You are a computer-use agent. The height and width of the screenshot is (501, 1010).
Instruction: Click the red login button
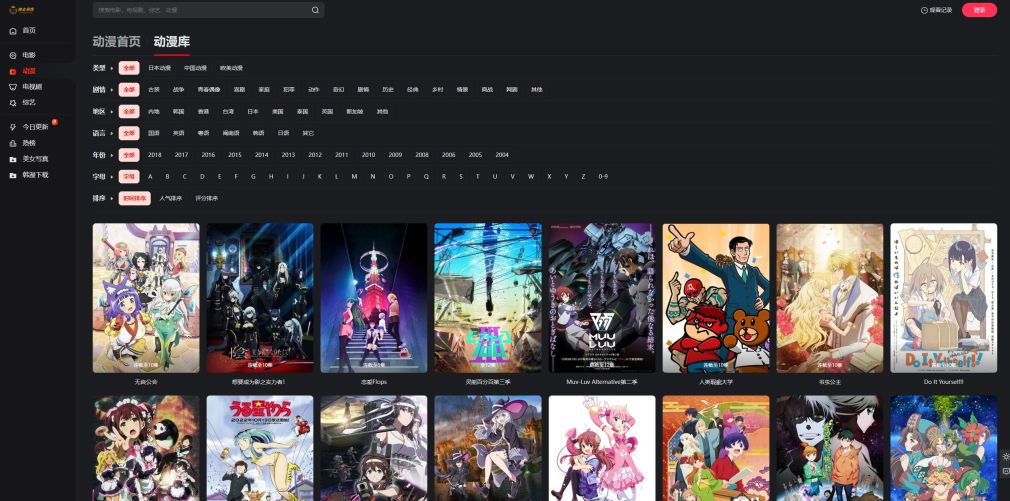click(979, 10)
